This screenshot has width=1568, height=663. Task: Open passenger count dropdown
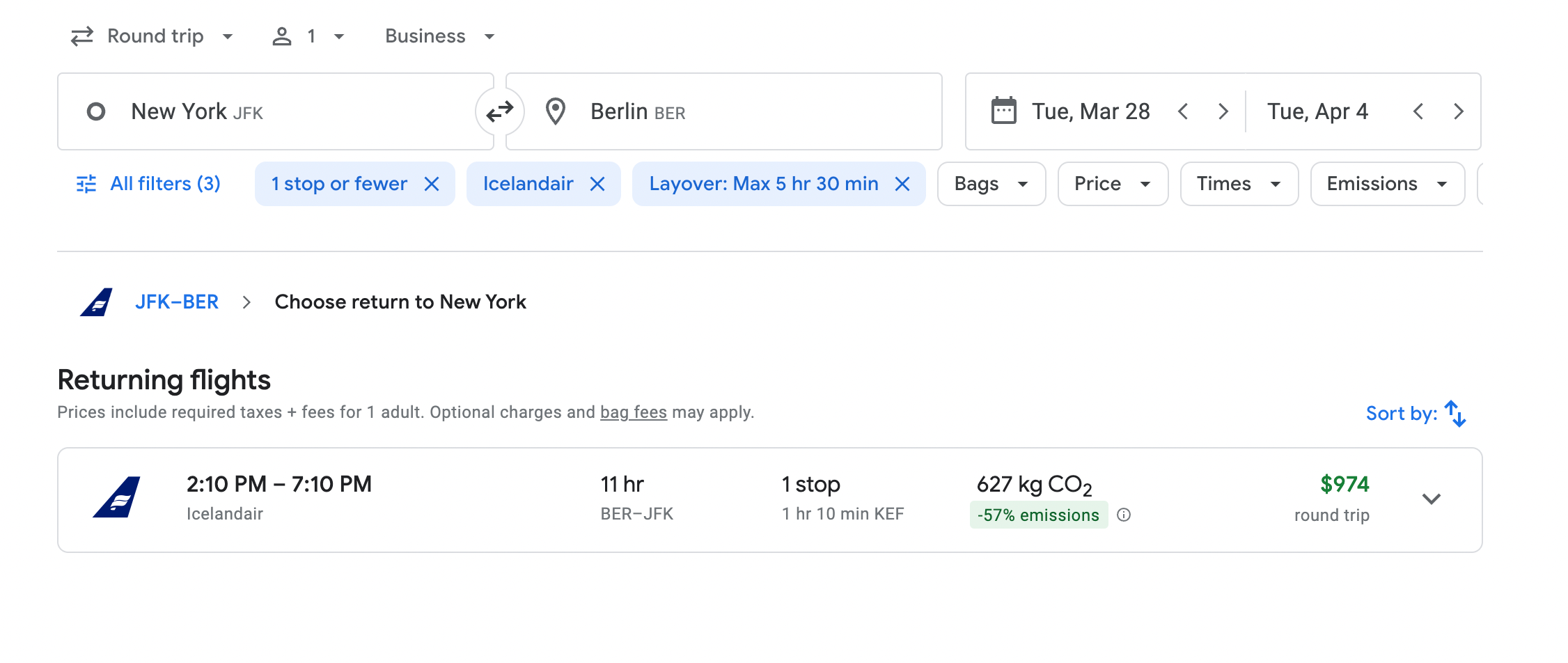pos(309,36)
